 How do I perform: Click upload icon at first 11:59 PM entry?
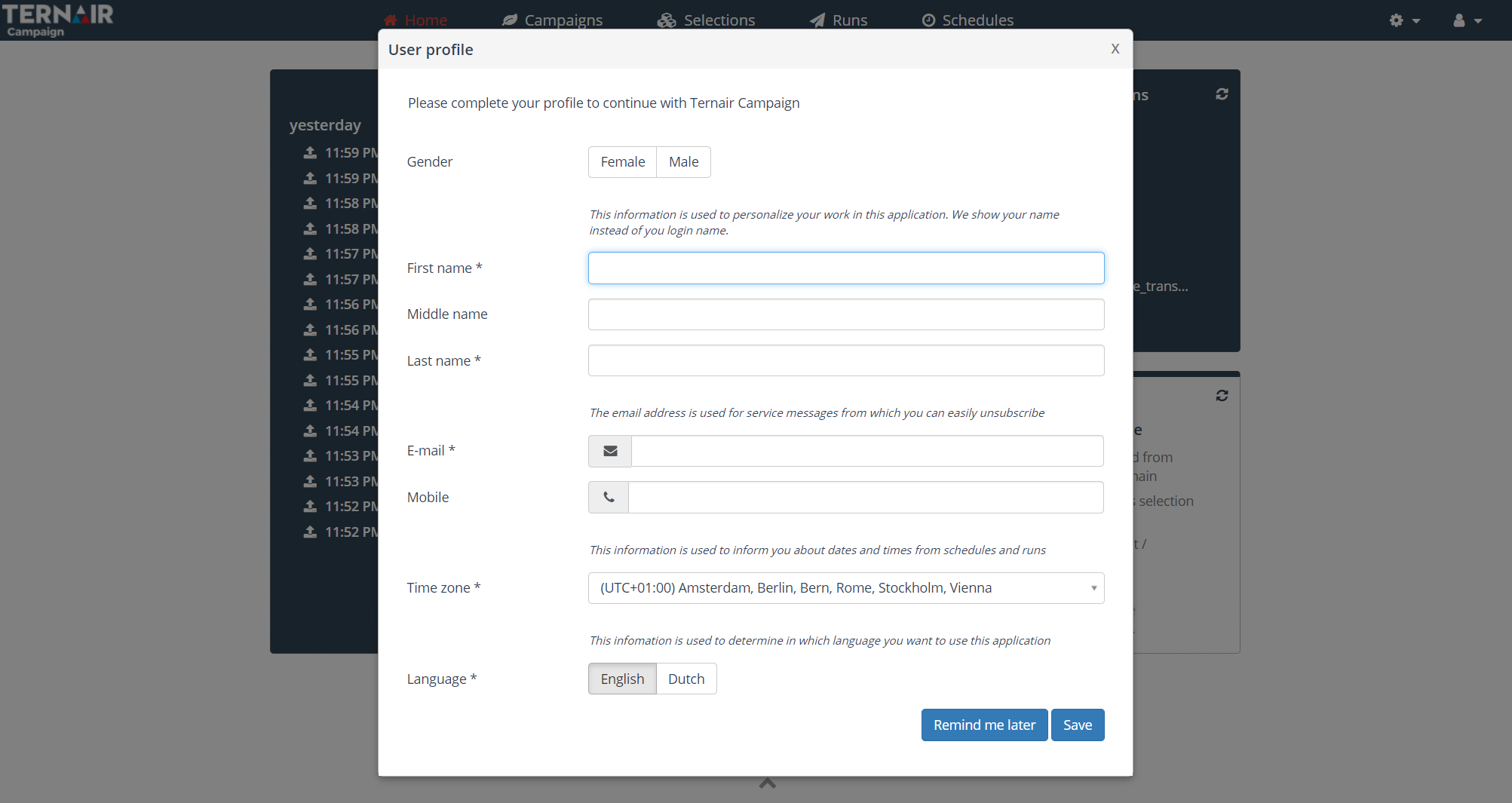tap(310, 152)
